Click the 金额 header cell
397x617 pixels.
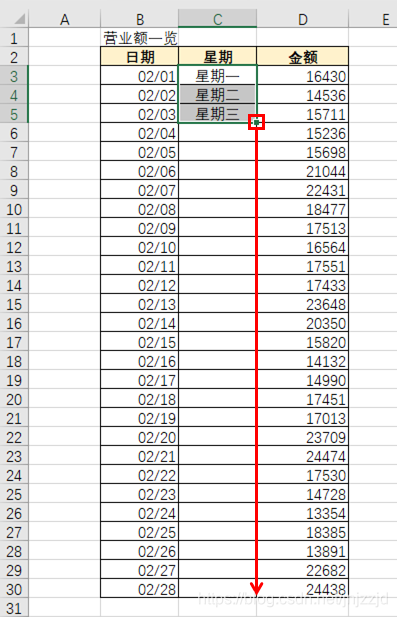pos(303,57)
